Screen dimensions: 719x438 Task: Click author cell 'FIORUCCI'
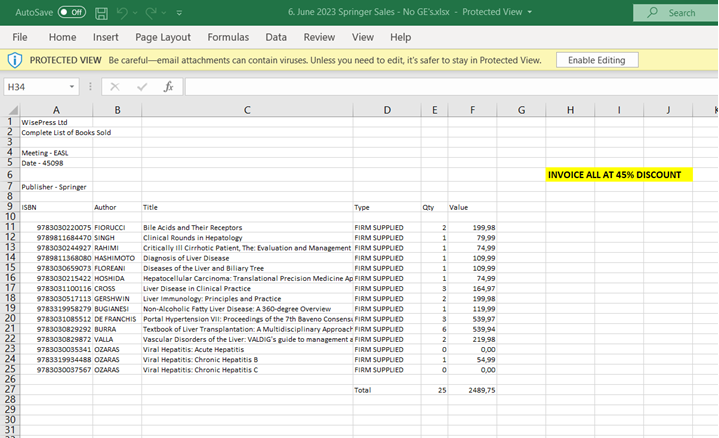click(117, 227)
